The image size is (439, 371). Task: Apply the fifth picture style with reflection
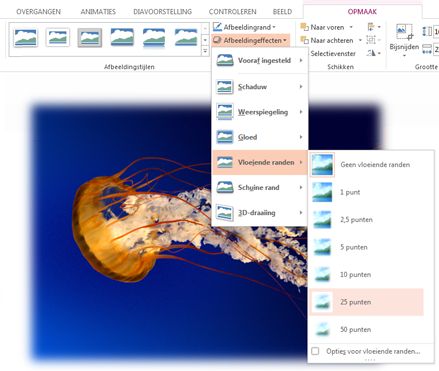[154, 37]
